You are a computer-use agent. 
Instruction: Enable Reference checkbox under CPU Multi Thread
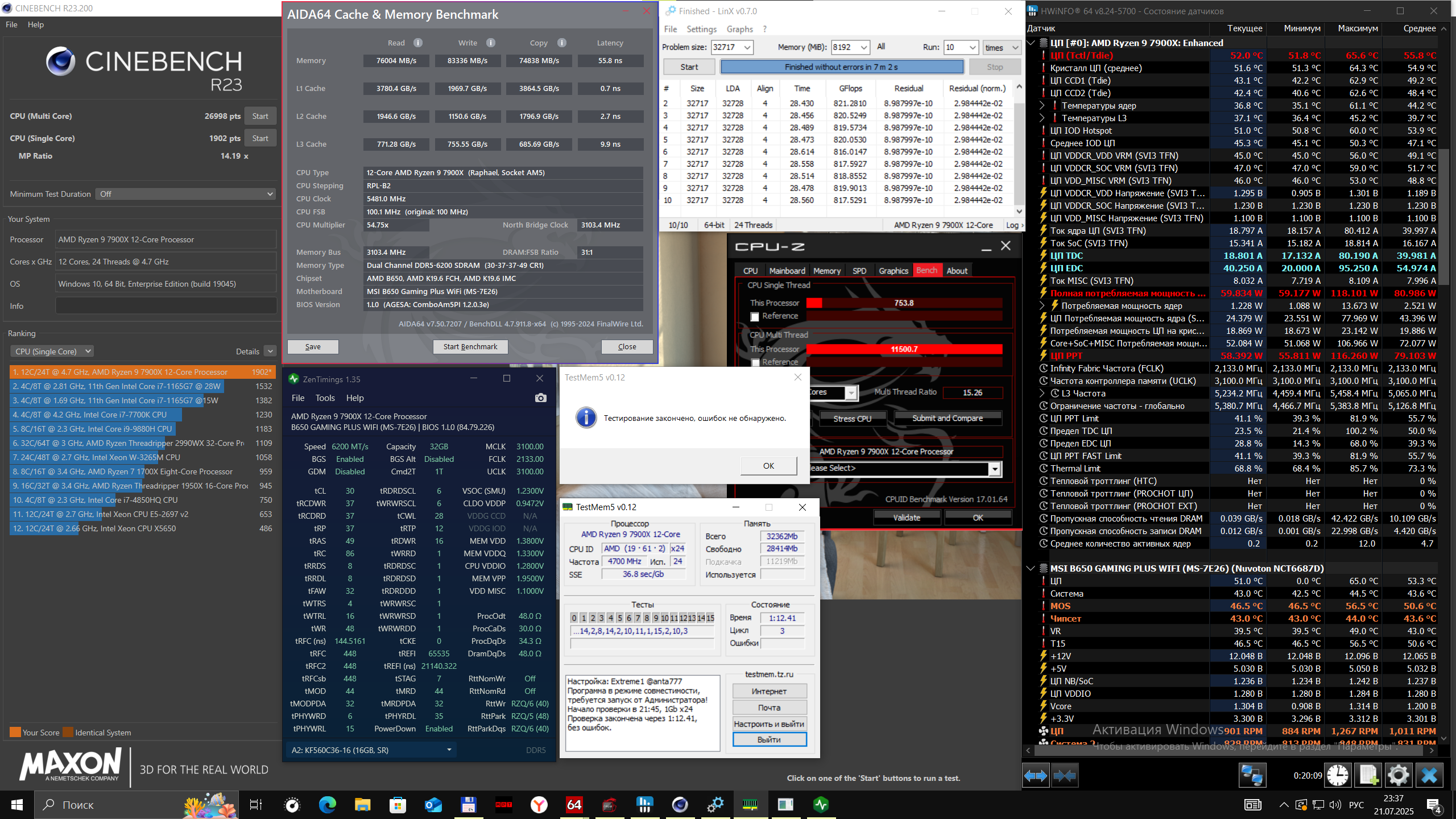(x=755, y=362)
